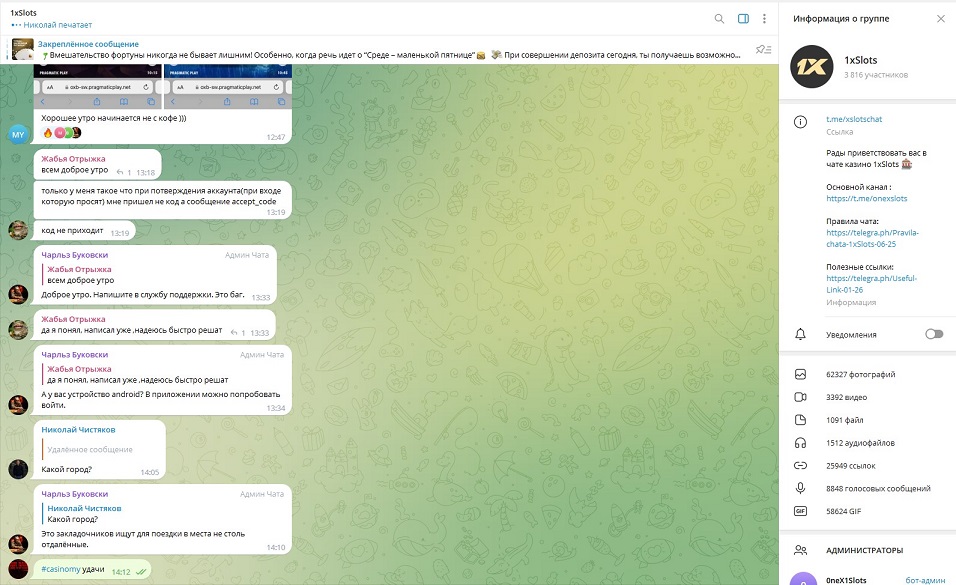Click reply count on 13:18 message

(x=124, y=173)
